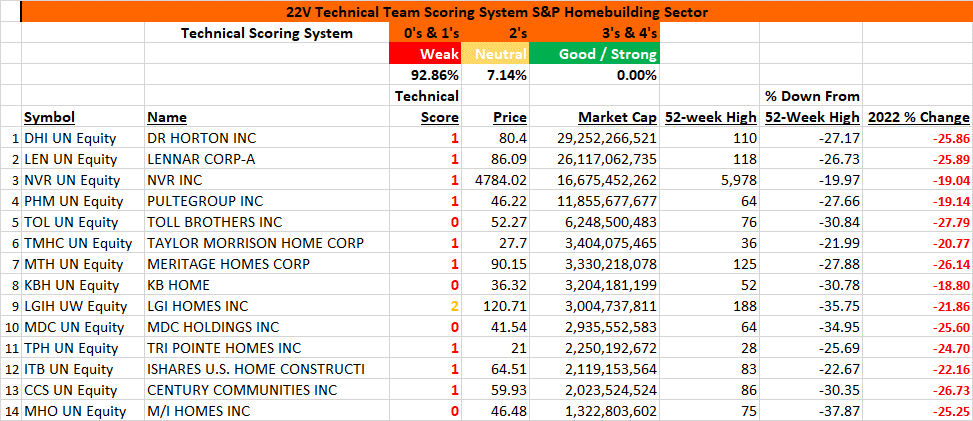Viewport: 973px width, 421px height.
Task: Select the -26.73 2022 change cell
Action: pyautogui.click(x=918, y=391)
